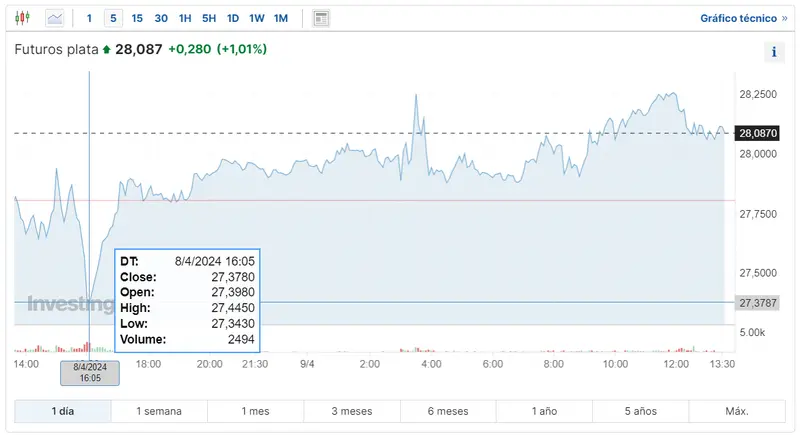This screenshot has width=800, height=438.
Task: Click the double chevron after Gráfico técnico
Action: pos(784,18)
